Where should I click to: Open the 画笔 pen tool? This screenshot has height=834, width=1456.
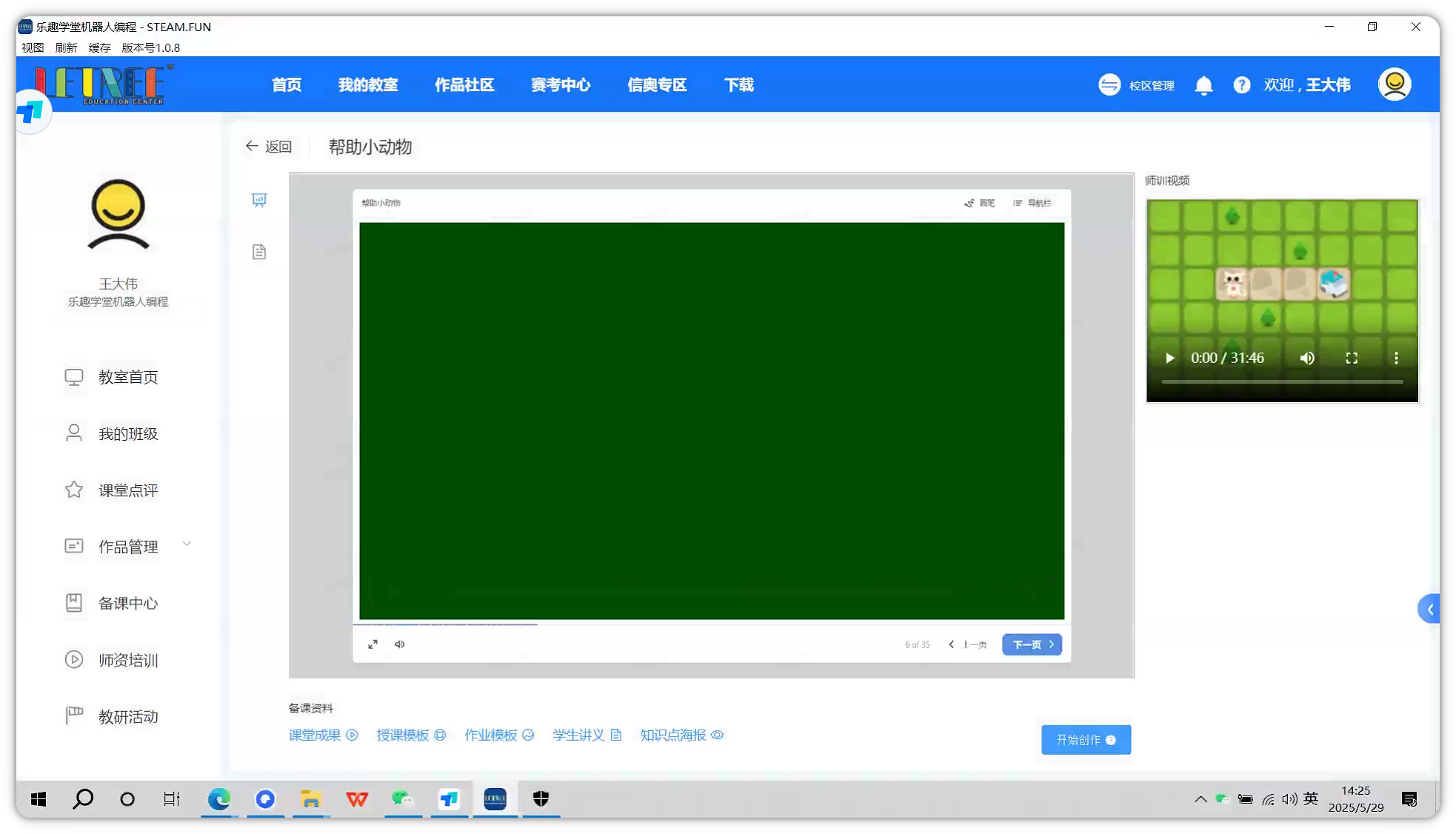[x=979, y=203]
